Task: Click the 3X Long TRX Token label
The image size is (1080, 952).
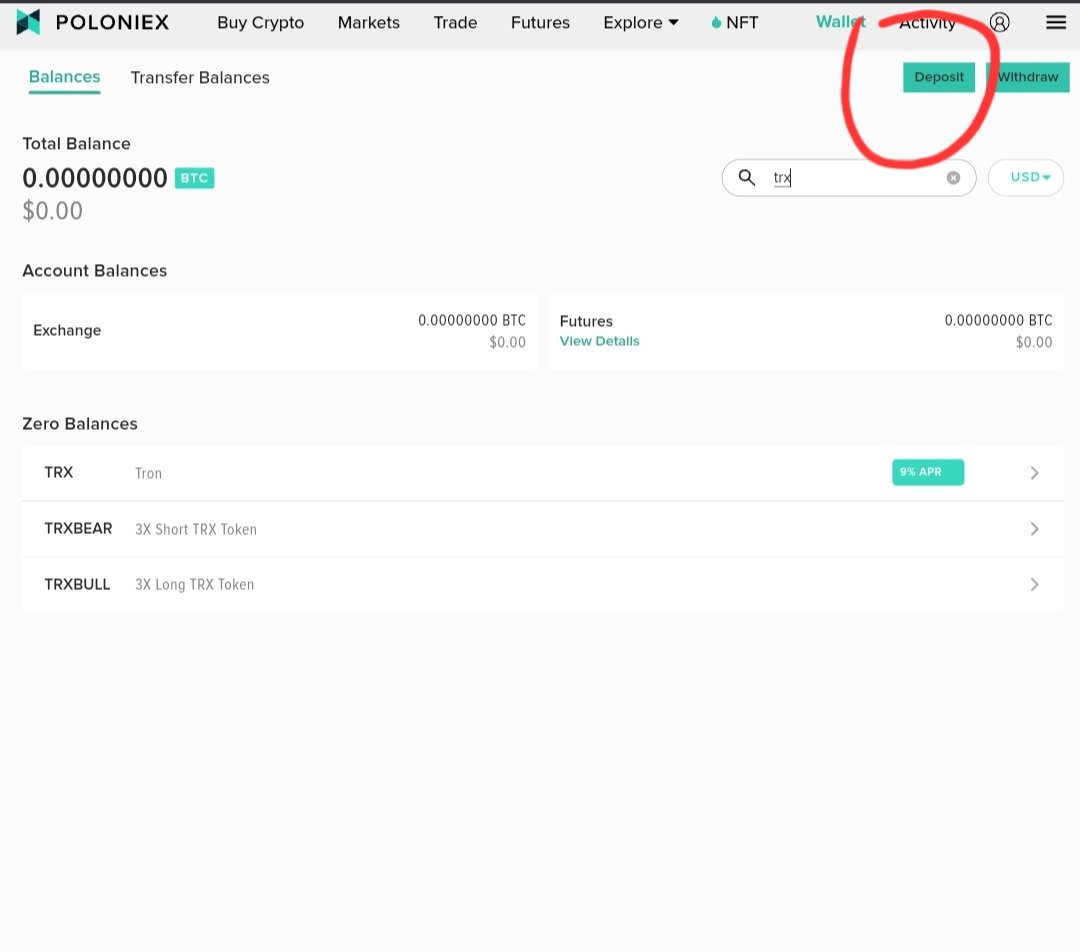Action: tap(194, 584)
